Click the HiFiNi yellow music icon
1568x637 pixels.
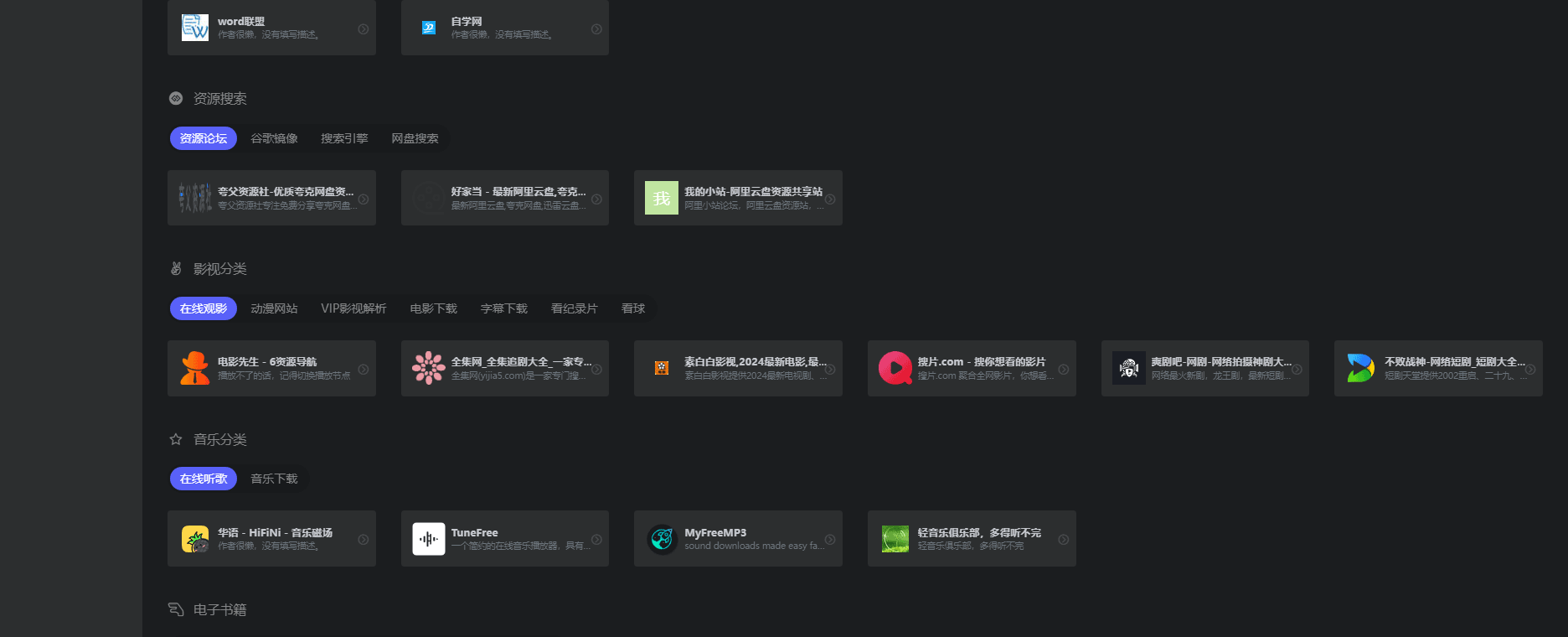(x=195, y=539)
